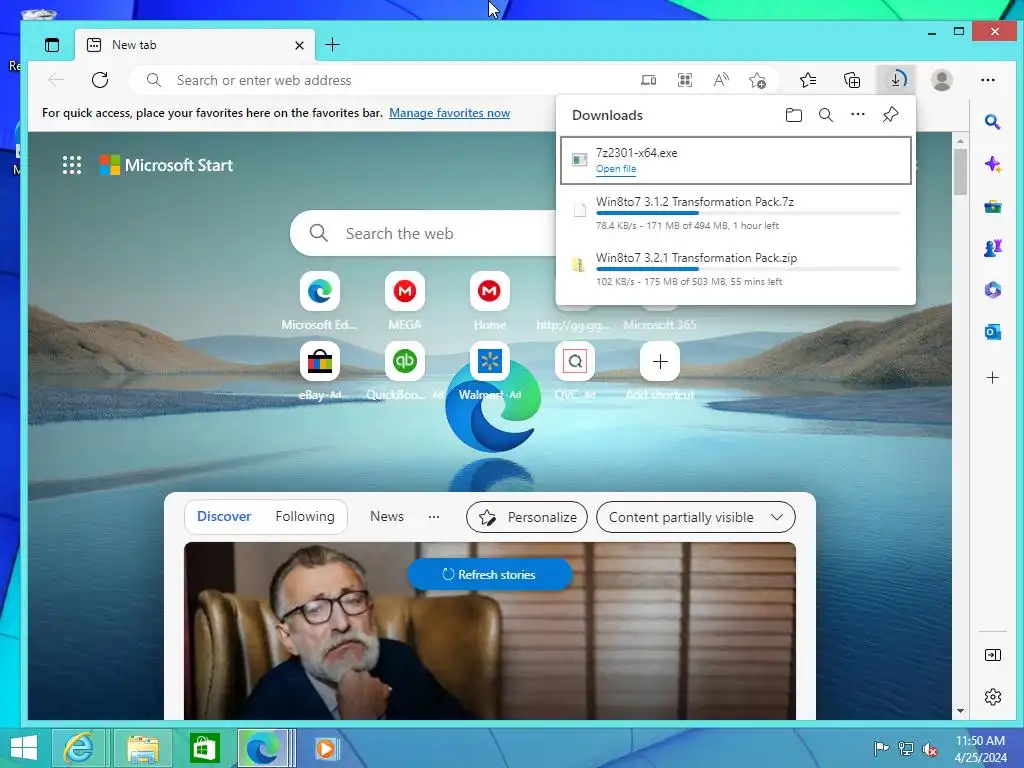Open the tab actions menu icon

click(x=52, y=45)
